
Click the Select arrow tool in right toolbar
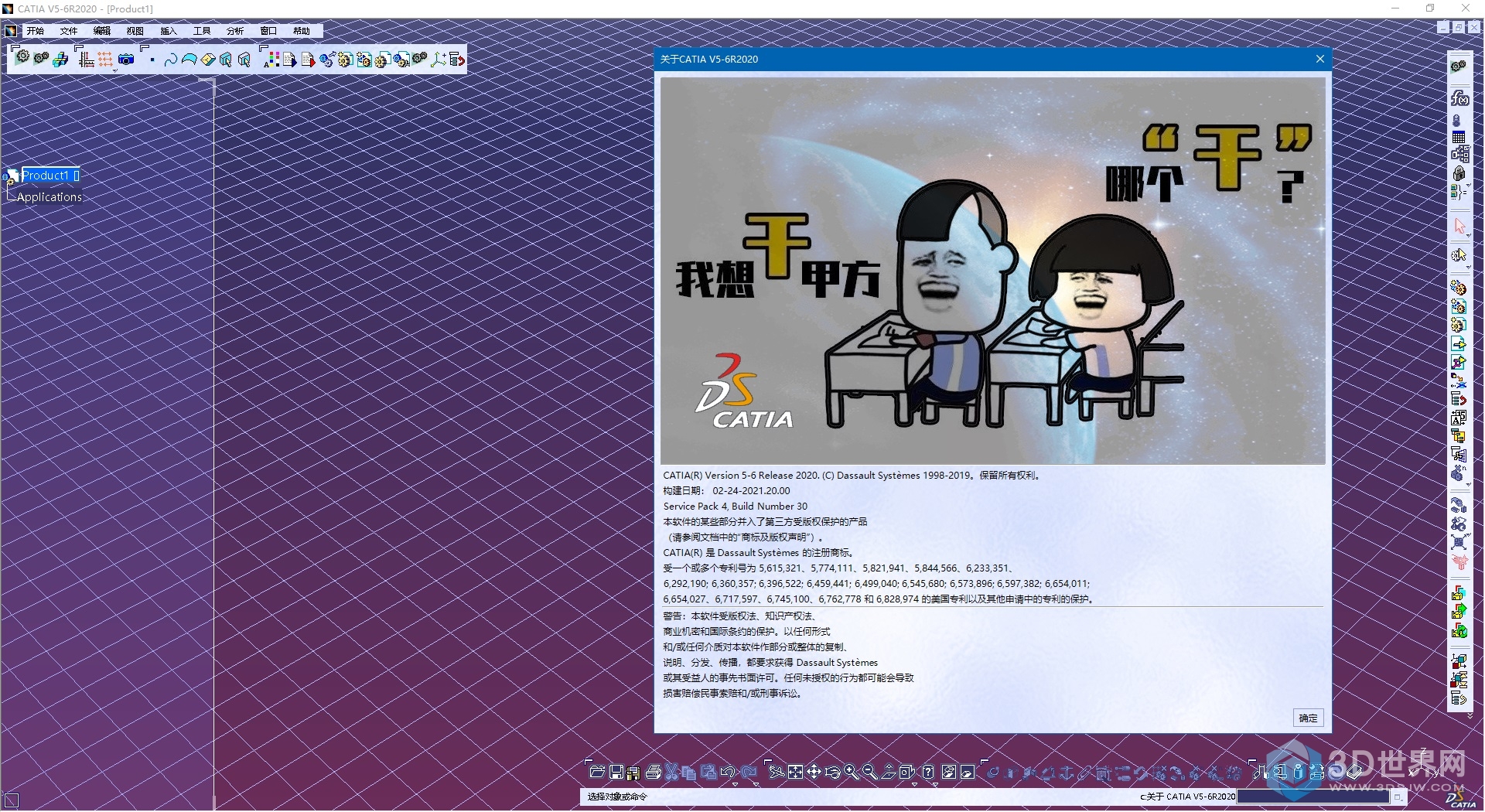[1459, 226]
